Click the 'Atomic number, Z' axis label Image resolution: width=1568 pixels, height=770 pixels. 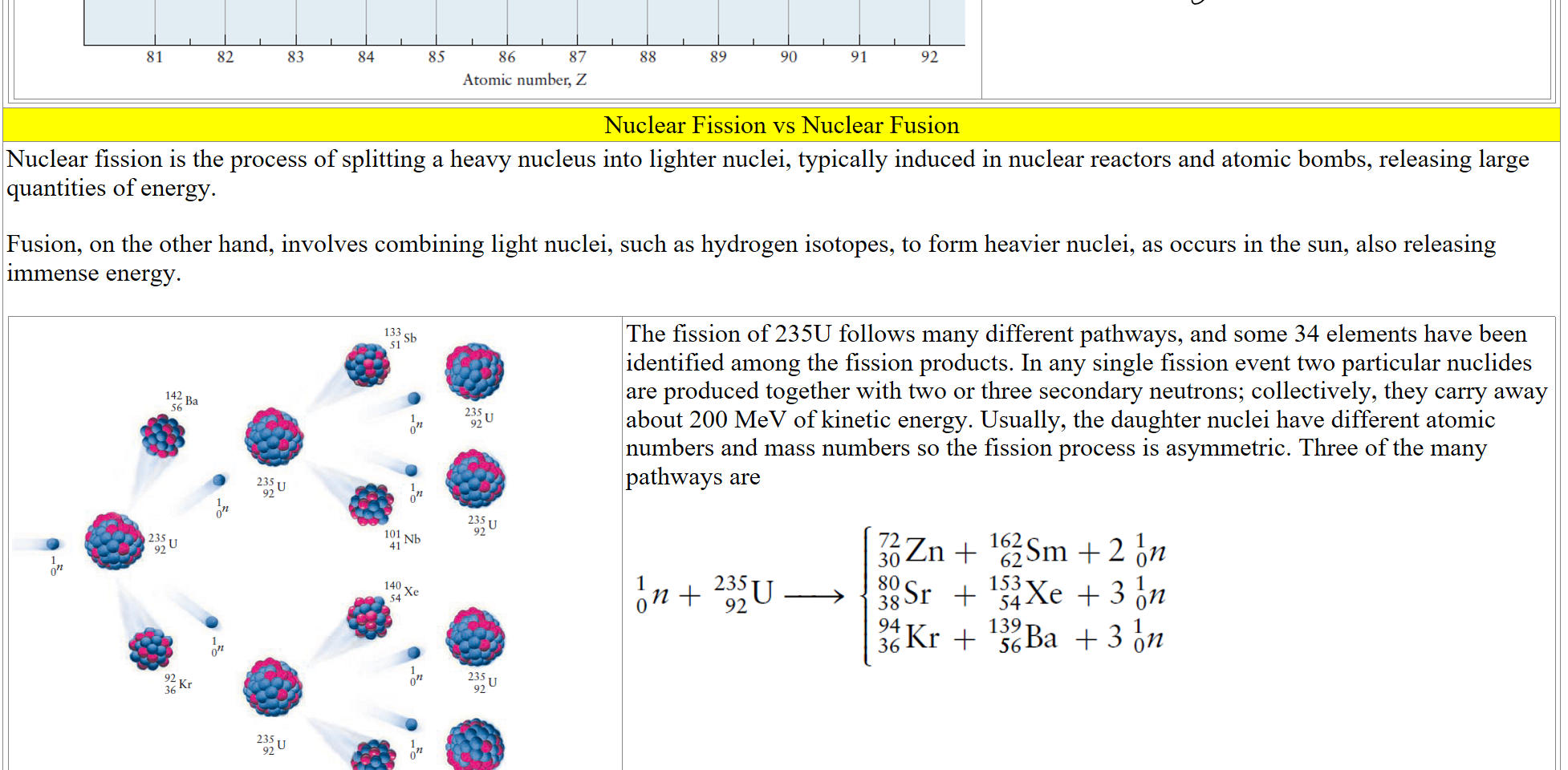525,79
